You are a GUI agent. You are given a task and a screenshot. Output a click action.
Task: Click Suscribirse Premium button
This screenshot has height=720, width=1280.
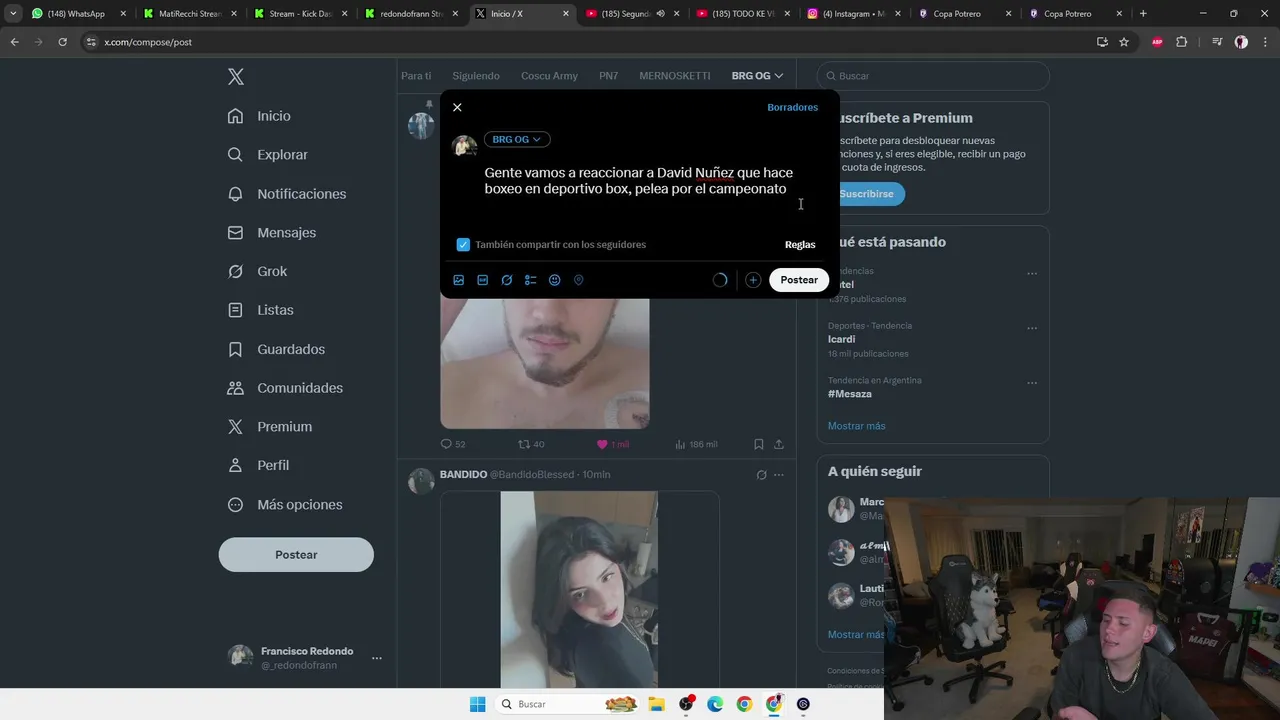[x=866, y=194]
